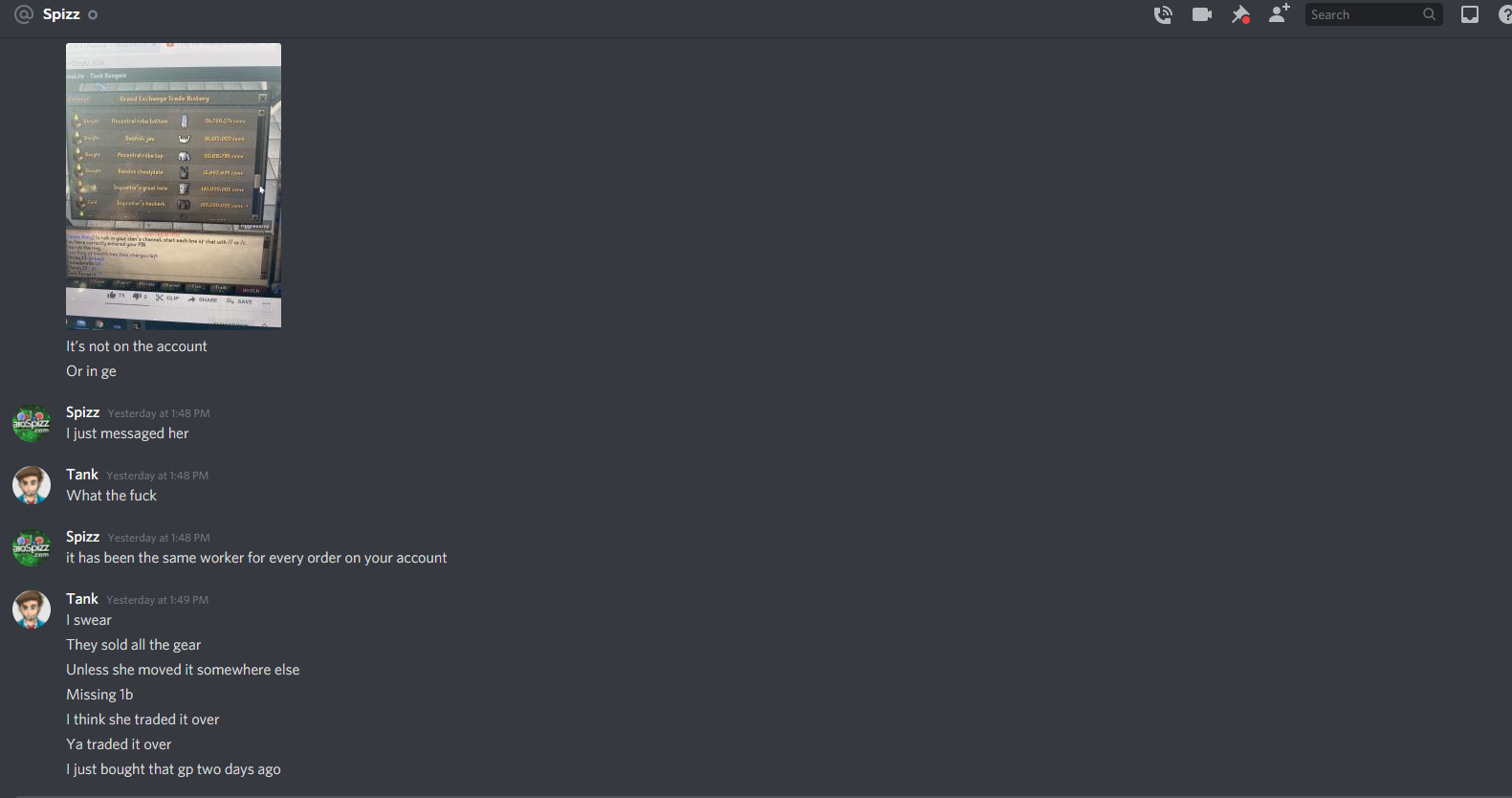Click the @ icon beside Spizz
Screen dimensions: 1512x798
point(24,14)
